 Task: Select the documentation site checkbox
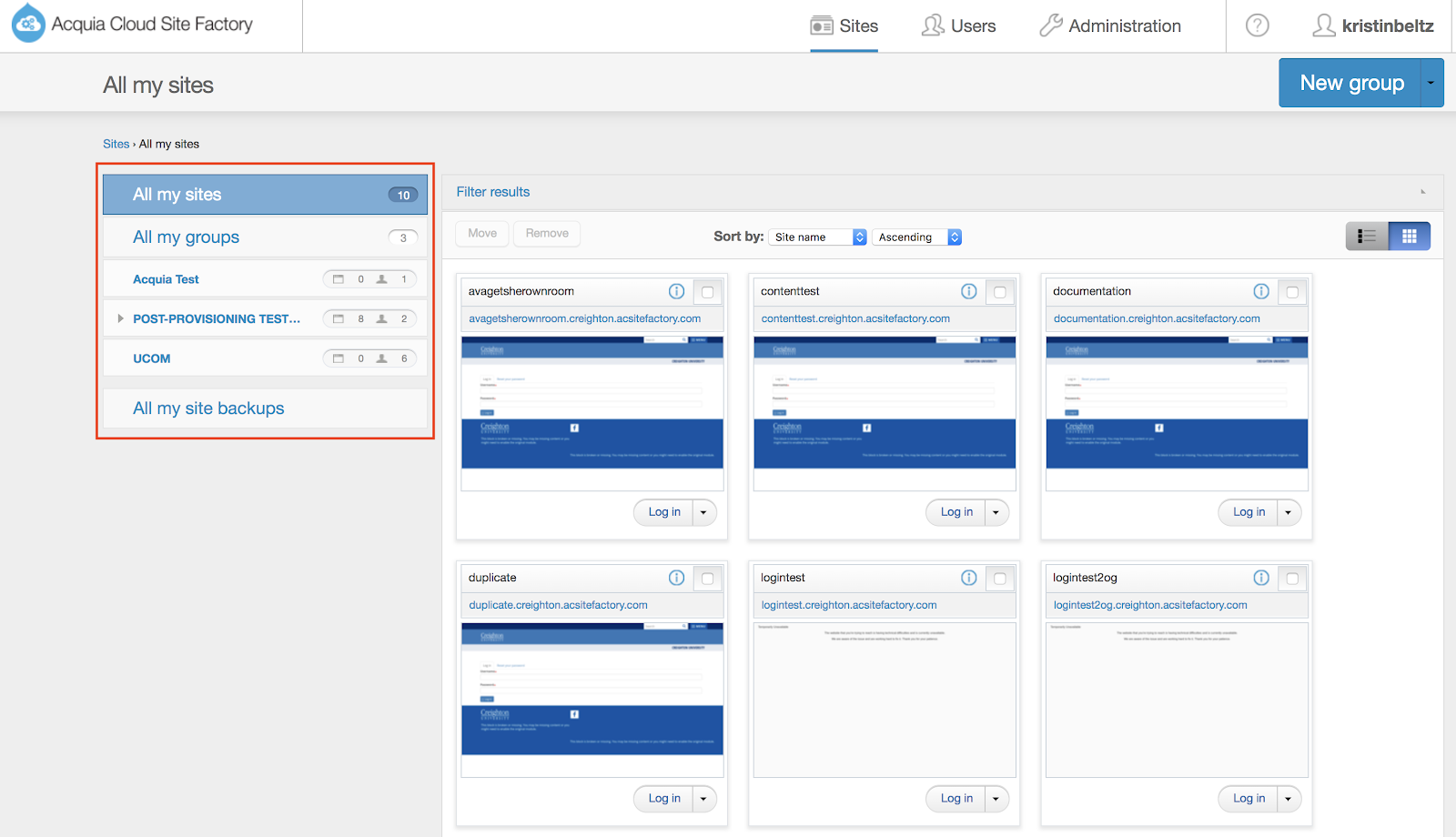pyautogui.click(x=1292, y=292)
